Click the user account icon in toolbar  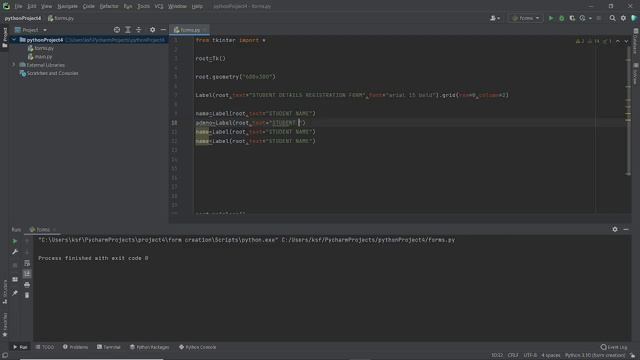tap(493, 18)
